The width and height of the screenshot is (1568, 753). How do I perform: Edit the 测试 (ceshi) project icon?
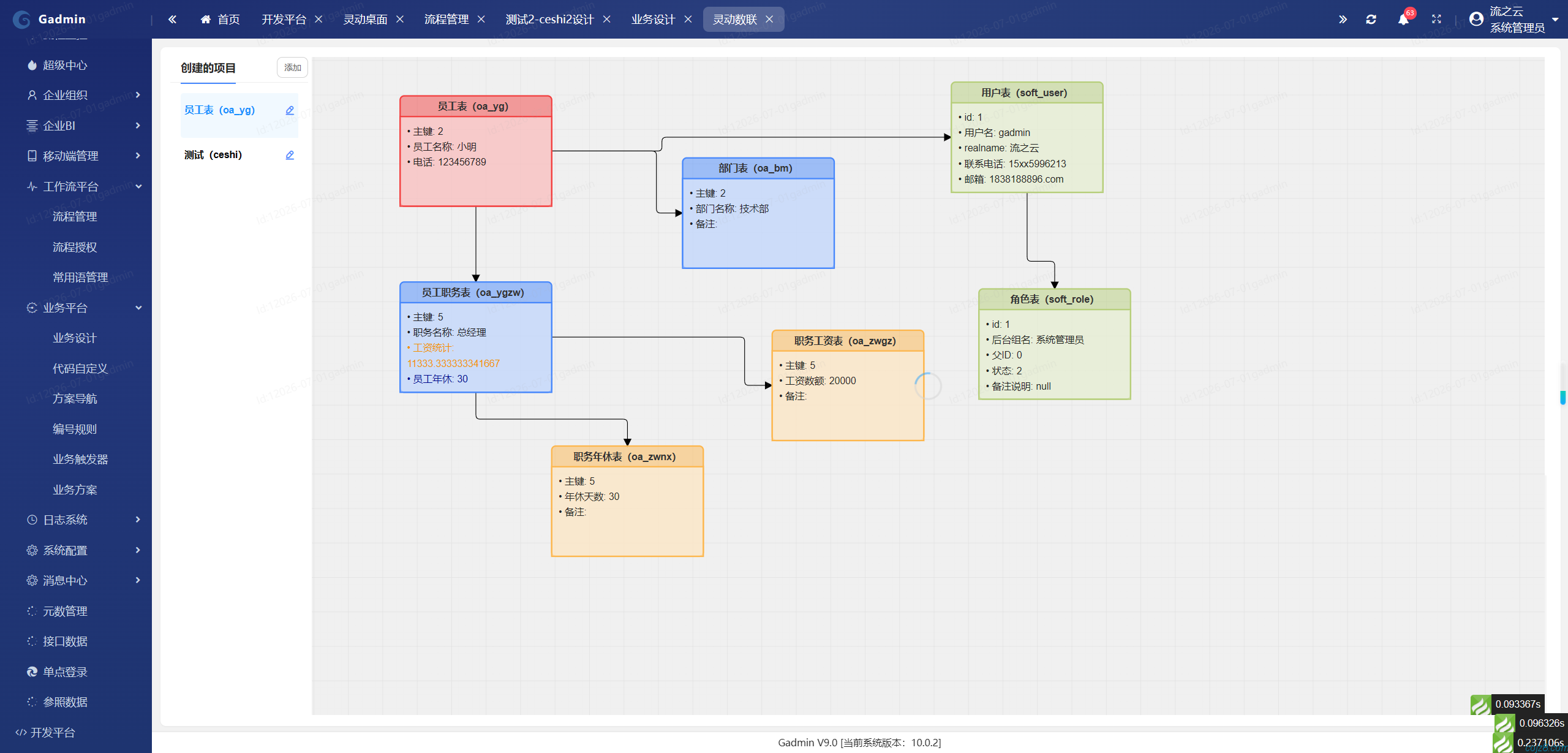pyautogui.click(x=290, y=155)
